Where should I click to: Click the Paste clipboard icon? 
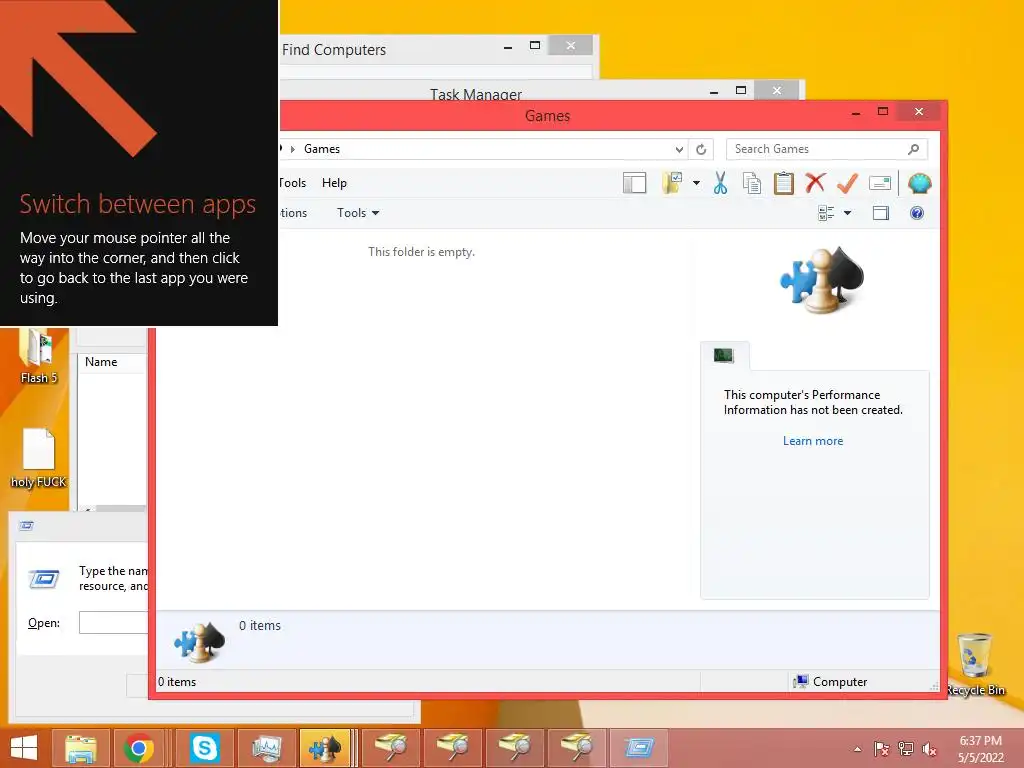coord(784,184)
